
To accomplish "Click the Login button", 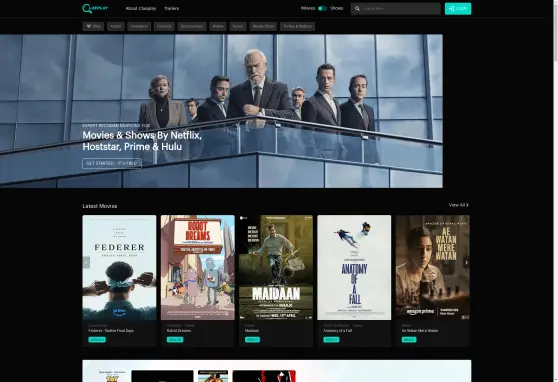I will (x=458, y=9).
